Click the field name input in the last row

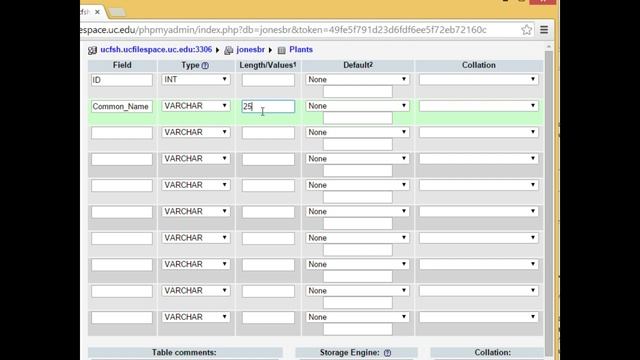tap(122, 318)
